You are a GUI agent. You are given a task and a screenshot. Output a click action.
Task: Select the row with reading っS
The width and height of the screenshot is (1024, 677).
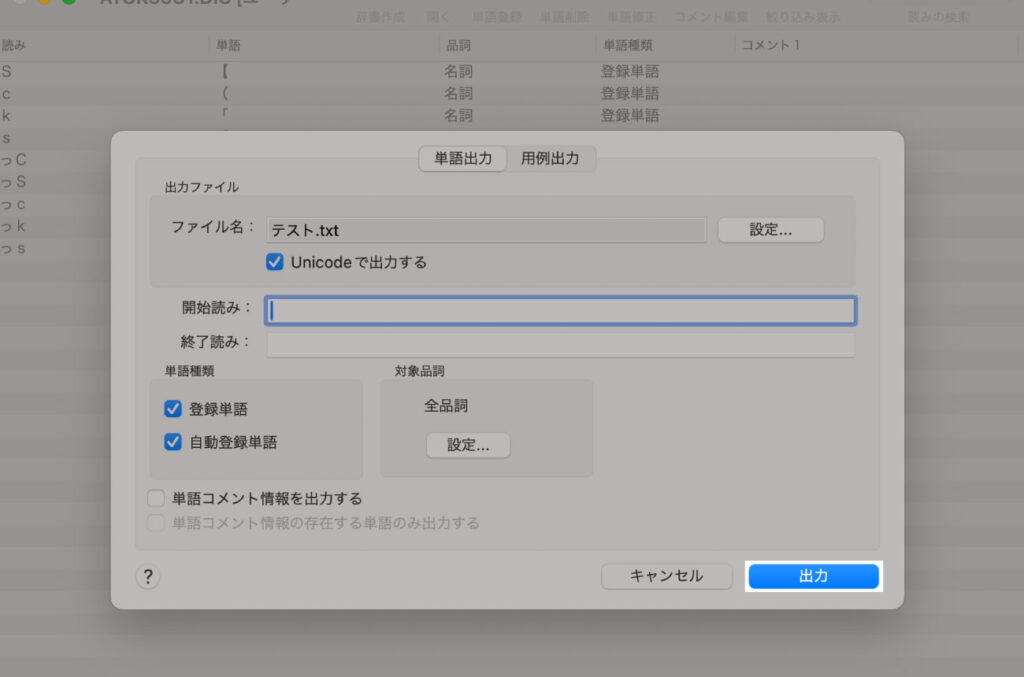pos(56,181)
